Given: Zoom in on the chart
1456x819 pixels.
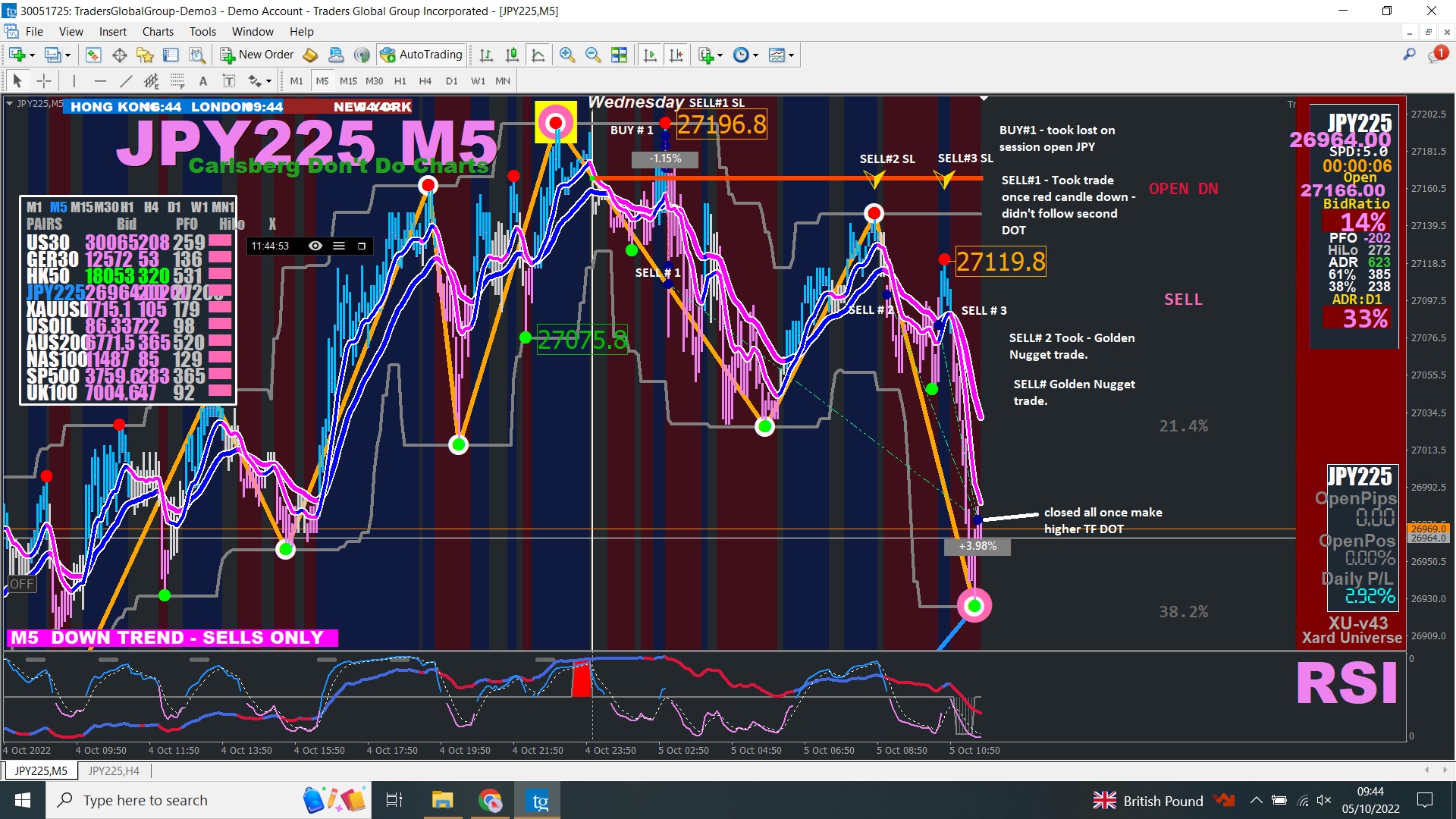Looking at the screenshot, I should (566, 55).
